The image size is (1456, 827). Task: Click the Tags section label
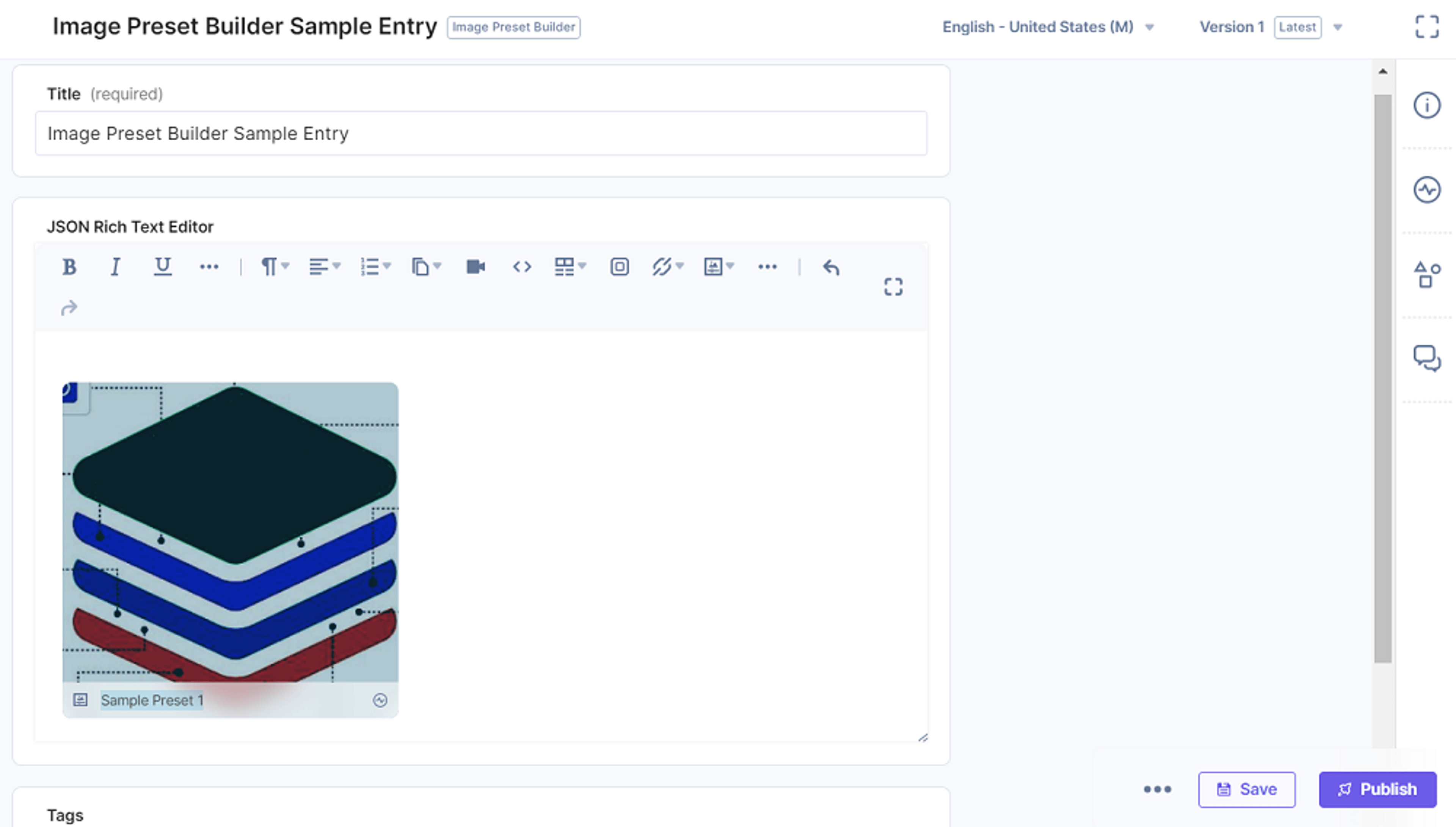tap(65, 816)
